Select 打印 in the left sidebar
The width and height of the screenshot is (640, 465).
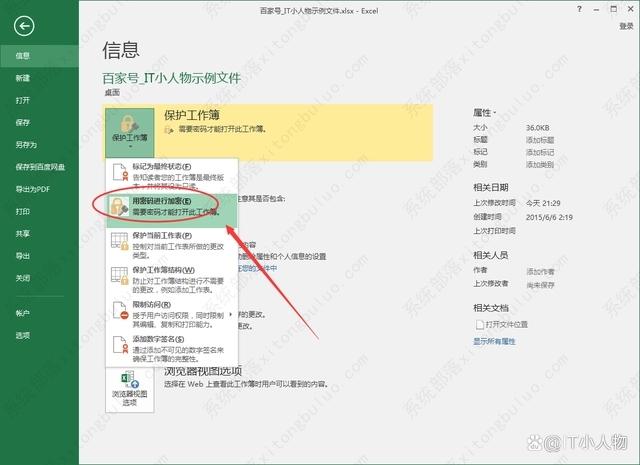tap(22, 211)
